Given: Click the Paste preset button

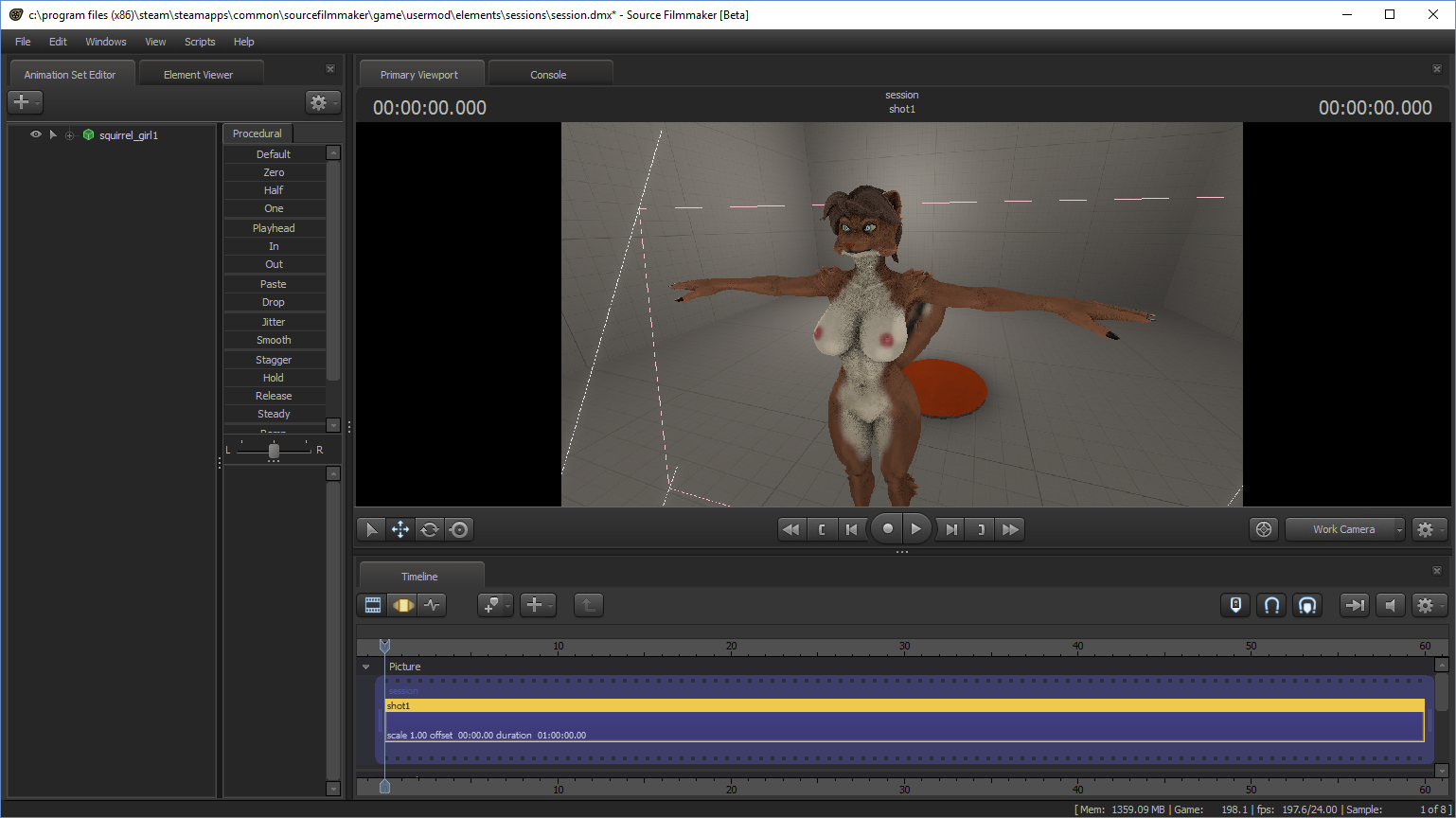Looking at the screenshot, I should pos(274,284).
